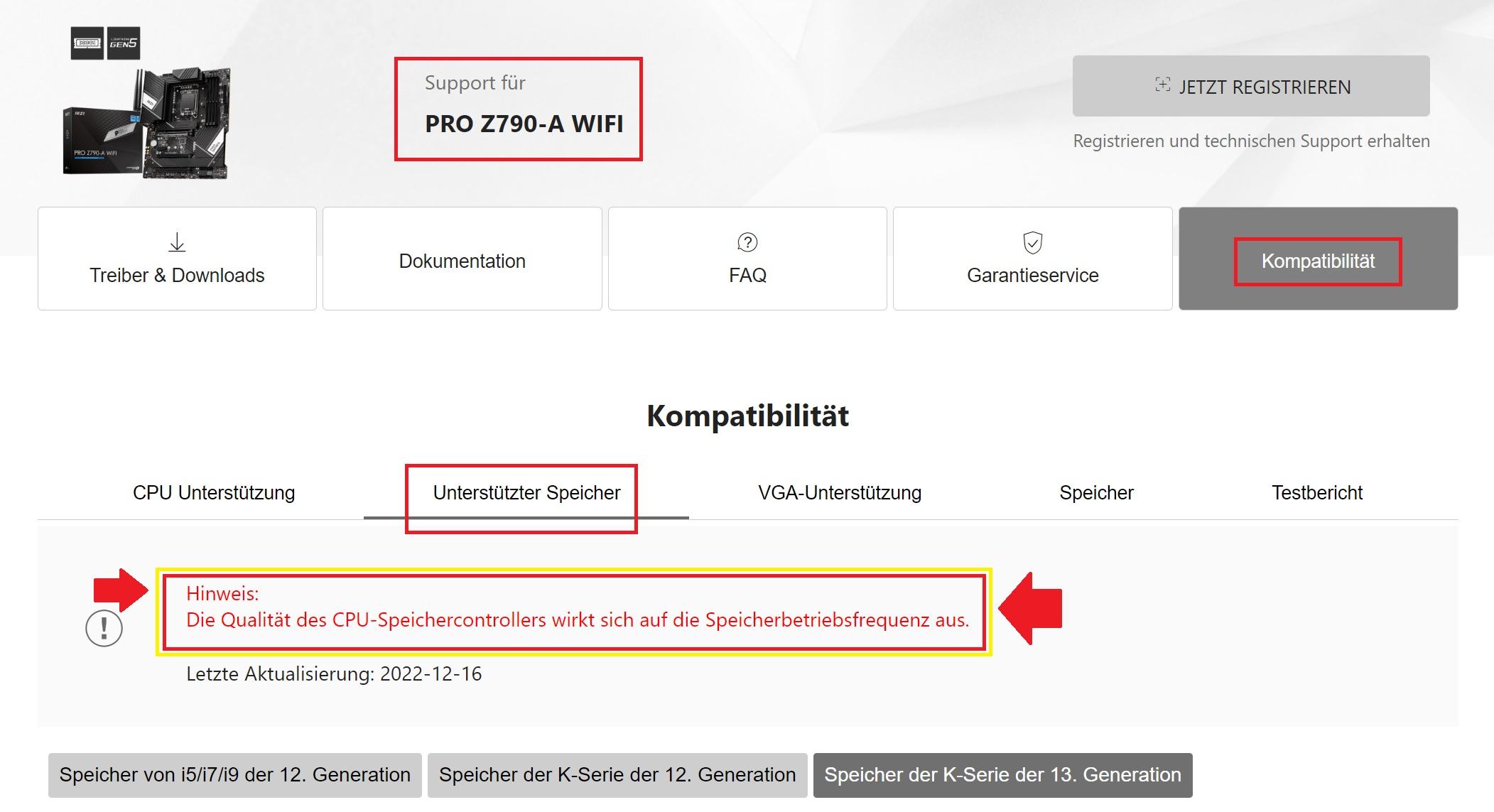Click the question mark icon above FAQ
The image size is (1494, 812).
coord(747,242)
